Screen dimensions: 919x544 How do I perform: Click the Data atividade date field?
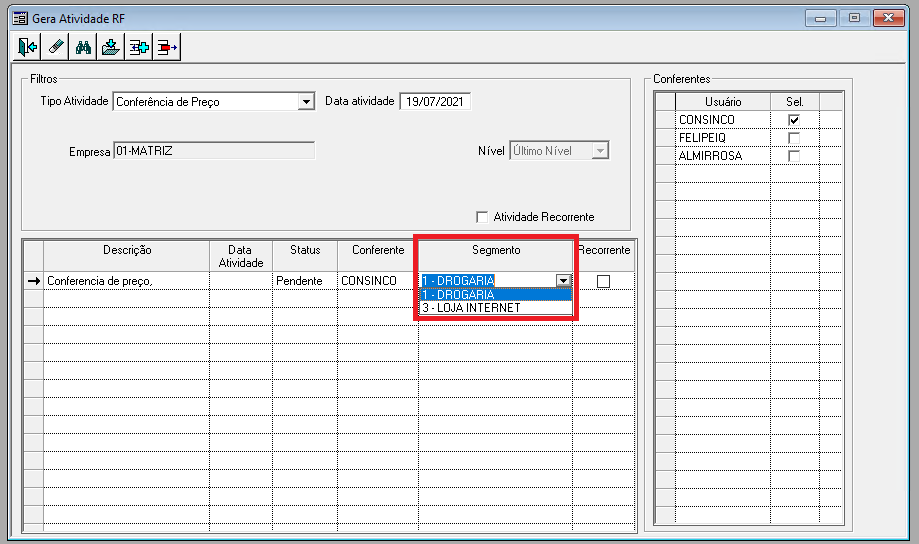[435, 101]
